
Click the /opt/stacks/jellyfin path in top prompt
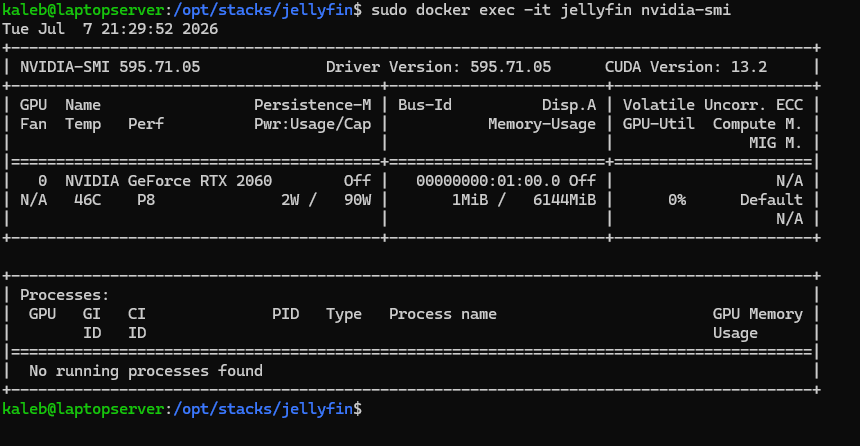click(x=263, y=10)
